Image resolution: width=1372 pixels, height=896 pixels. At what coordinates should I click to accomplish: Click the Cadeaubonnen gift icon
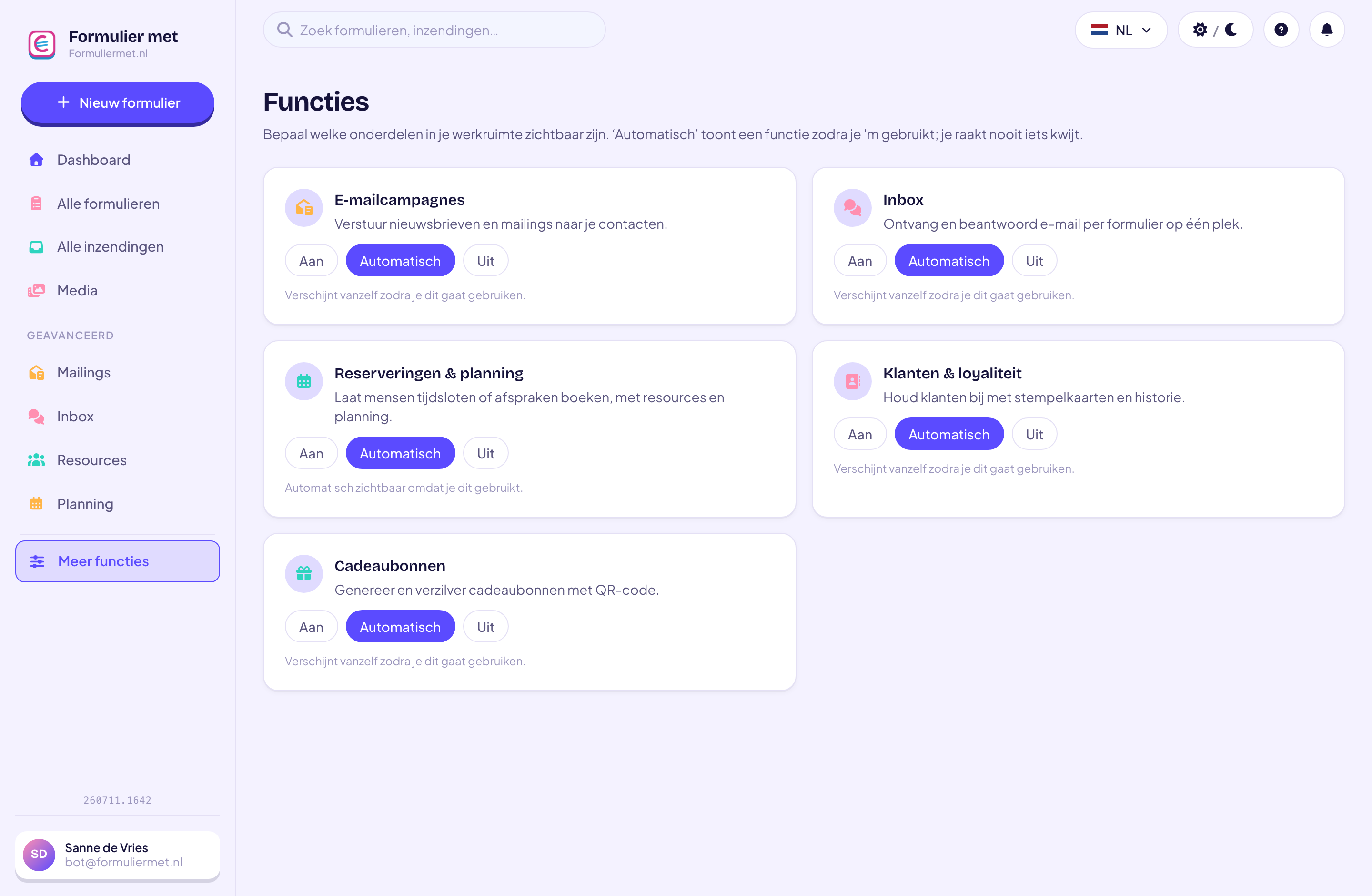coord(304,574)
